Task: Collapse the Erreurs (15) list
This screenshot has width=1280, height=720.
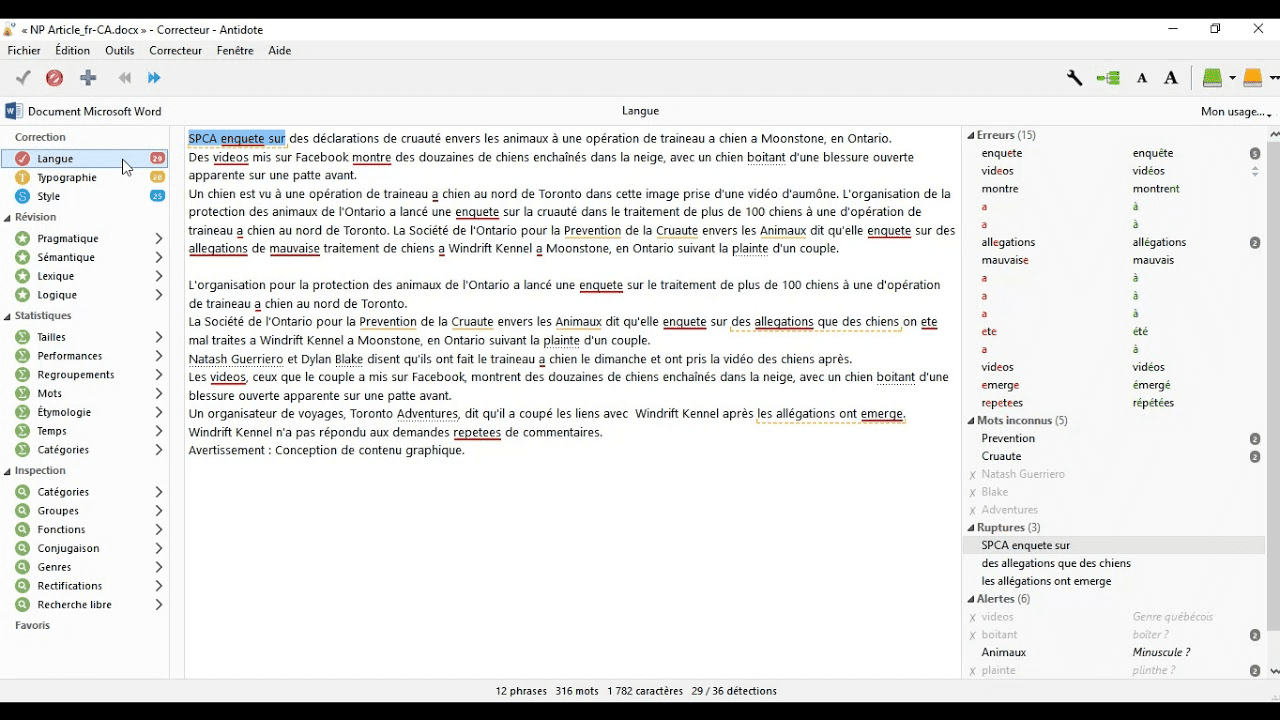Action: (x=970, y=135)
